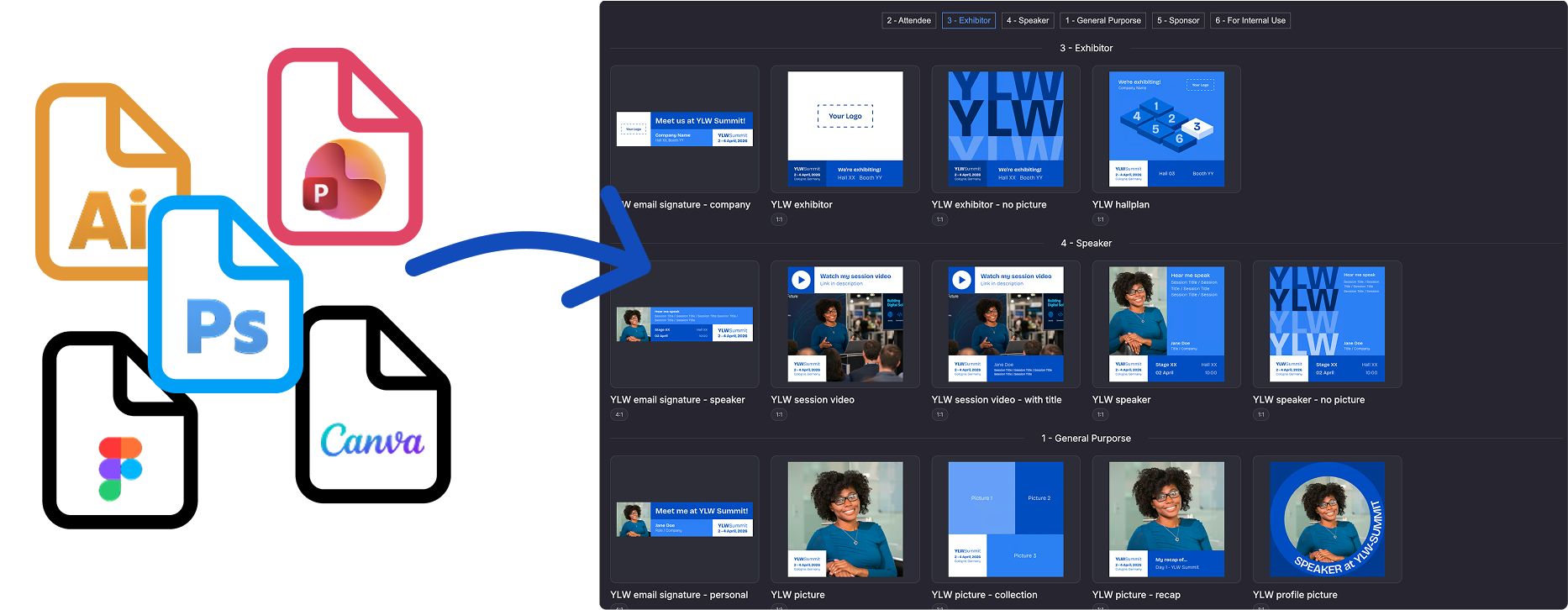Screen dimensions: 1568x610
Task: Click the 1:1 badge under YLW session video
Action: coord(779,415)
